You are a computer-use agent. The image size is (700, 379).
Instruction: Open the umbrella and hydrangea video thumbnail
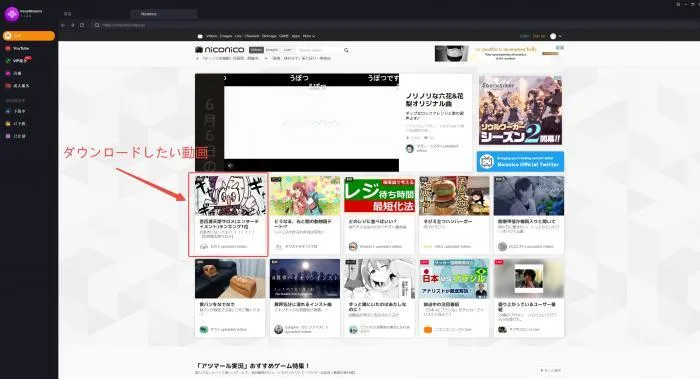coord(529,196)
